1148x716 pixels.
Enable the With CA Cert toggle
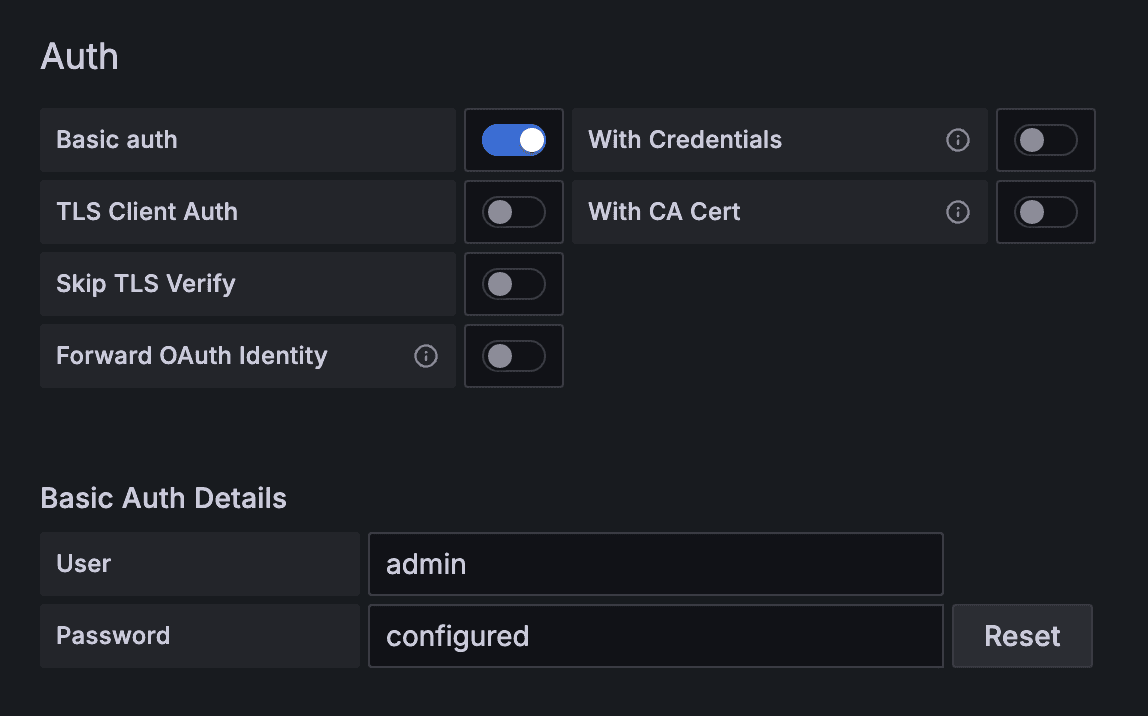(1046, 212)
